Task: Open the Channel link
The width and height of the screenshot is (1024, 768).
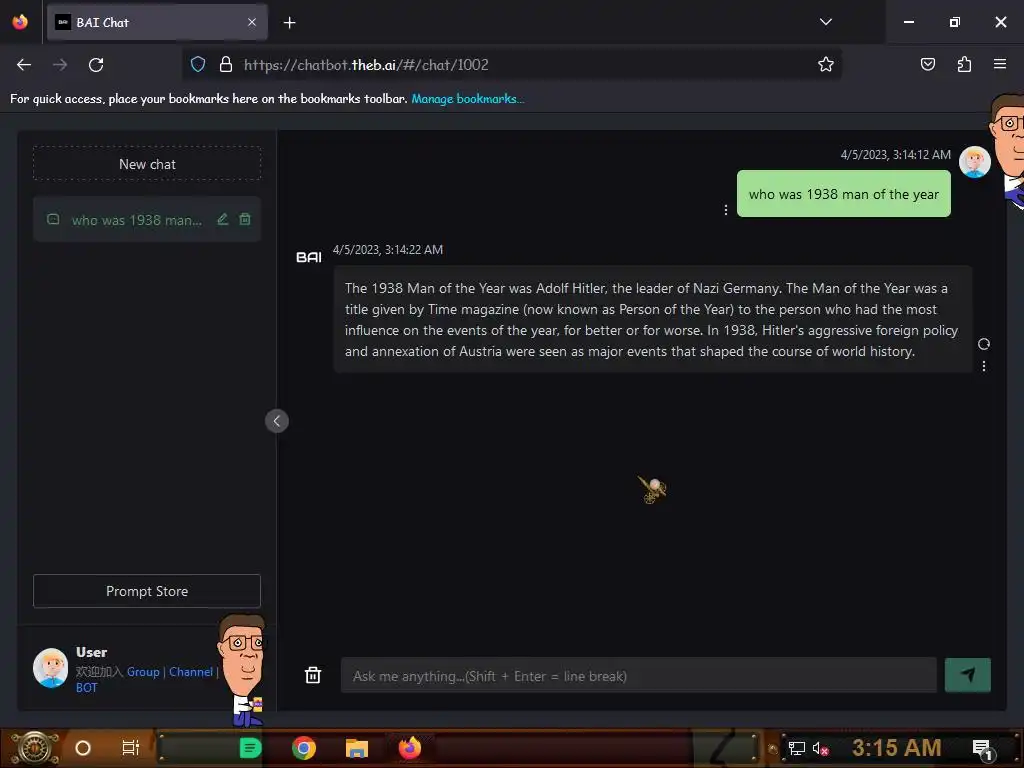Action: point(191,672)
